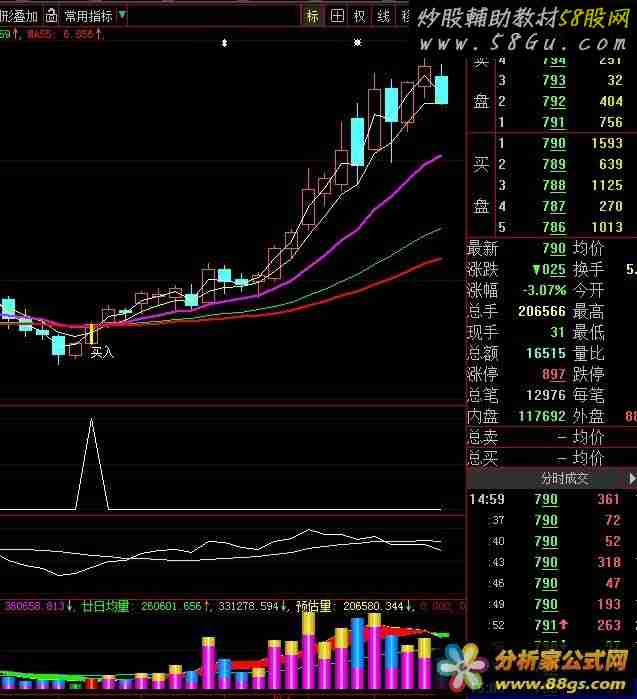Viewport: 637px width, 699px height.
Task: Click the 现手 value 31
Action: (557, 332)
